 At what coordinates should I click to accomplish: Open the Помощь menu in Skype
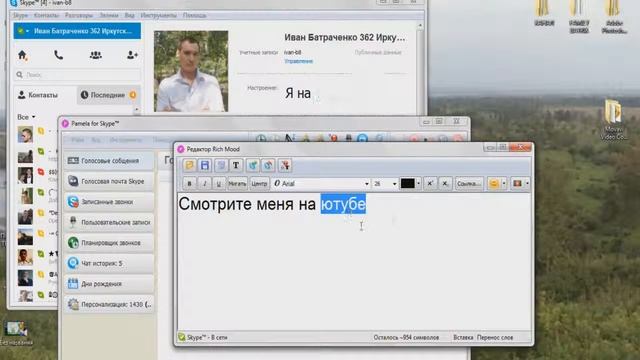[x=194, y=15]
